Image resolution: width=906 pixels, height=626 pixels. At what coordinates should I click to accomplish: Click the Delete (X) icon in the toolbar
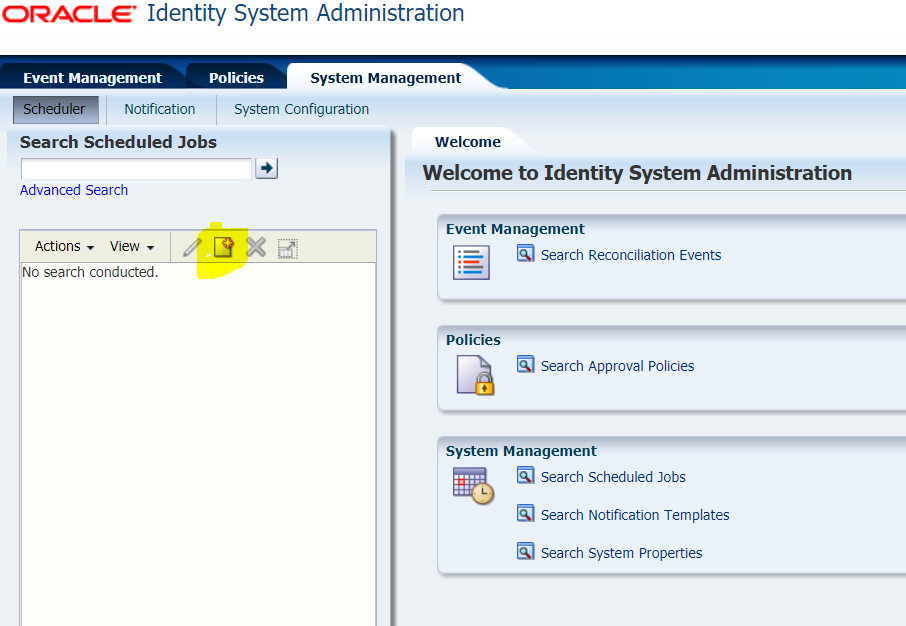click(257, 246)
